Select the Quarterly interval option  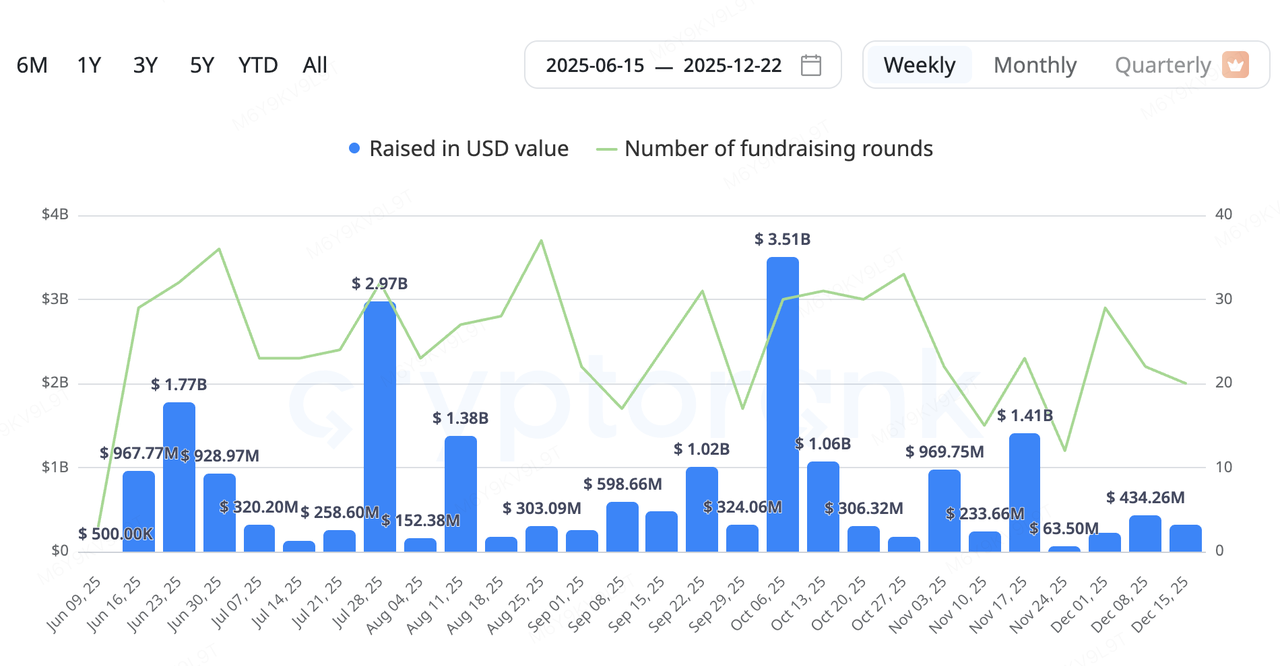(1162, 65)
